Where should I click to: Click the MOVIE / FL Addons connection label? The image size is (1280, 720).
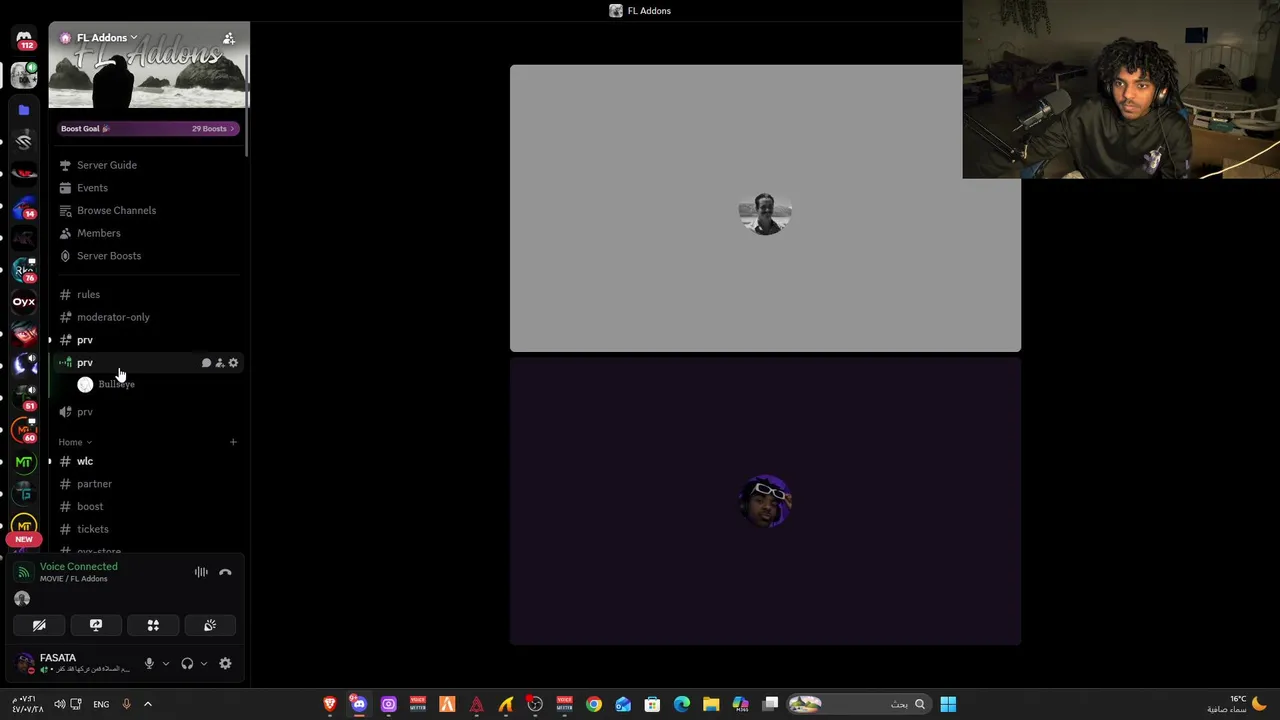tap(73, 579)
